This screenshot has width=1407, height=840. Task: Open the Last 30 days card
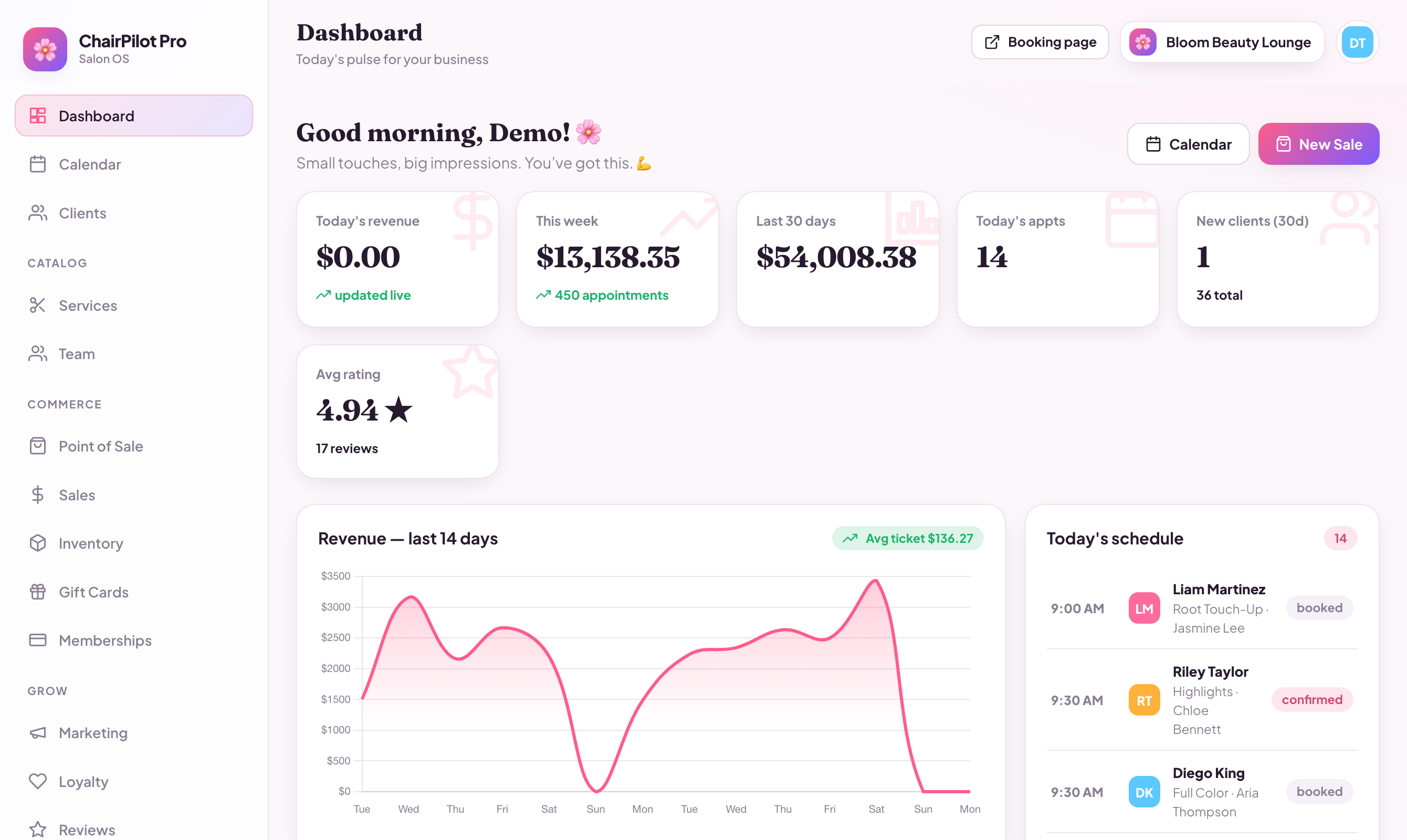(x=837, y=259)
